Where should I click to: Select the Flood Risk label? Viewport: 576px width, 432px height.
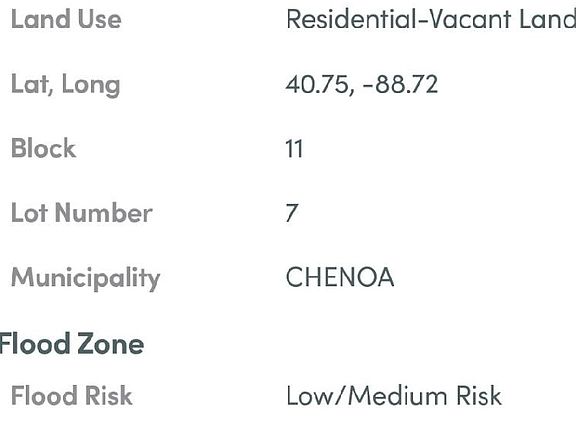click(x=72, y=396)
